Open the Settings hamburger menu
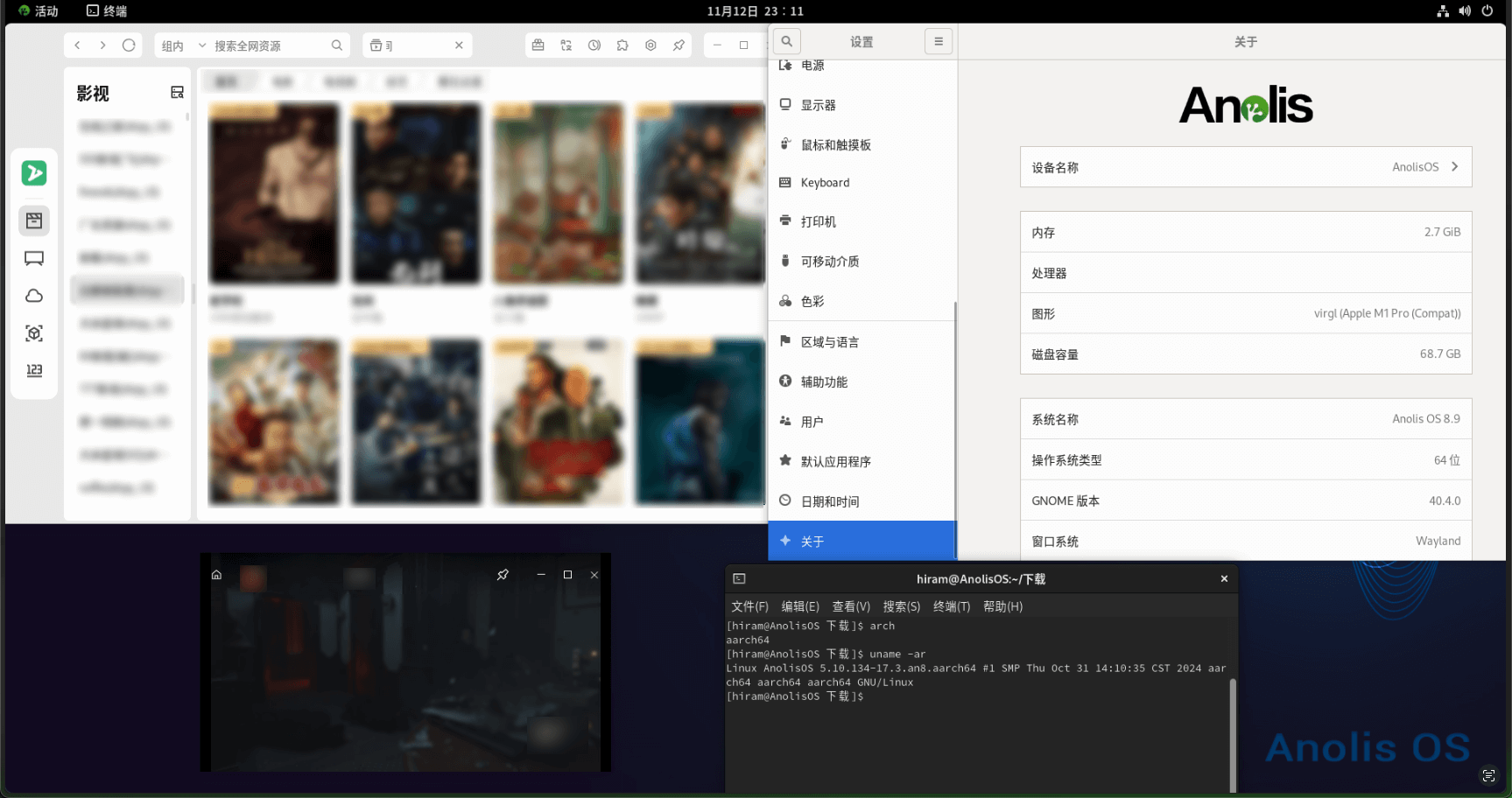The image size is (1512, 798). [x=938, y=41]
